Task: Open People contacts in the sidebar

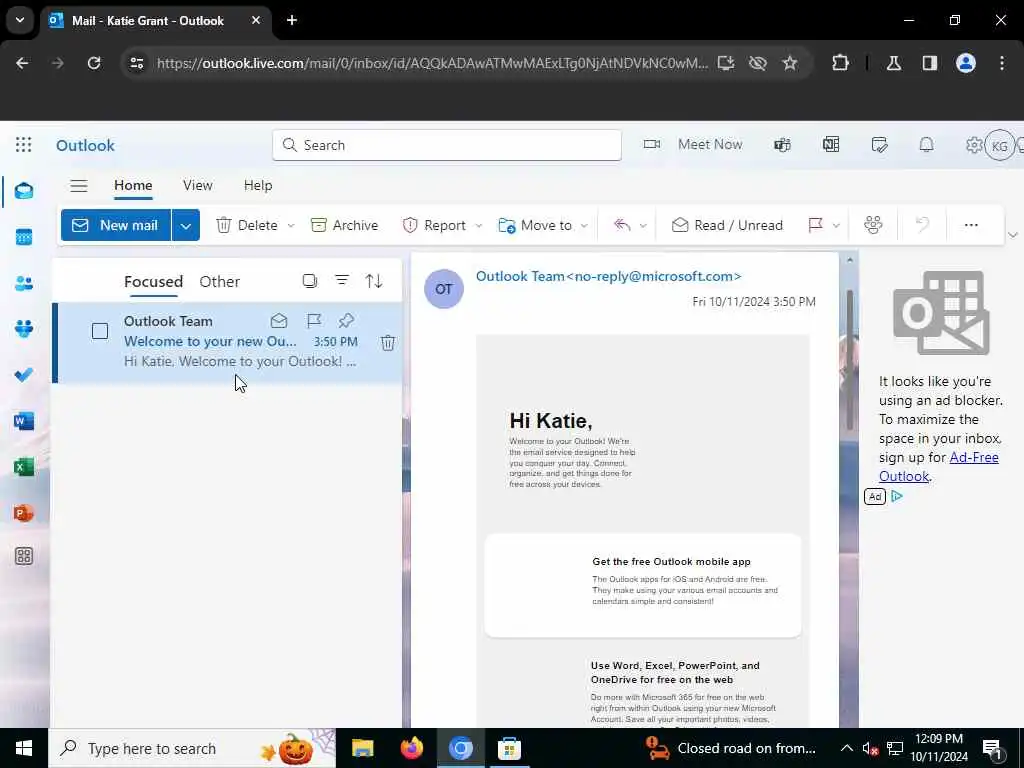Action: point(24,283)
